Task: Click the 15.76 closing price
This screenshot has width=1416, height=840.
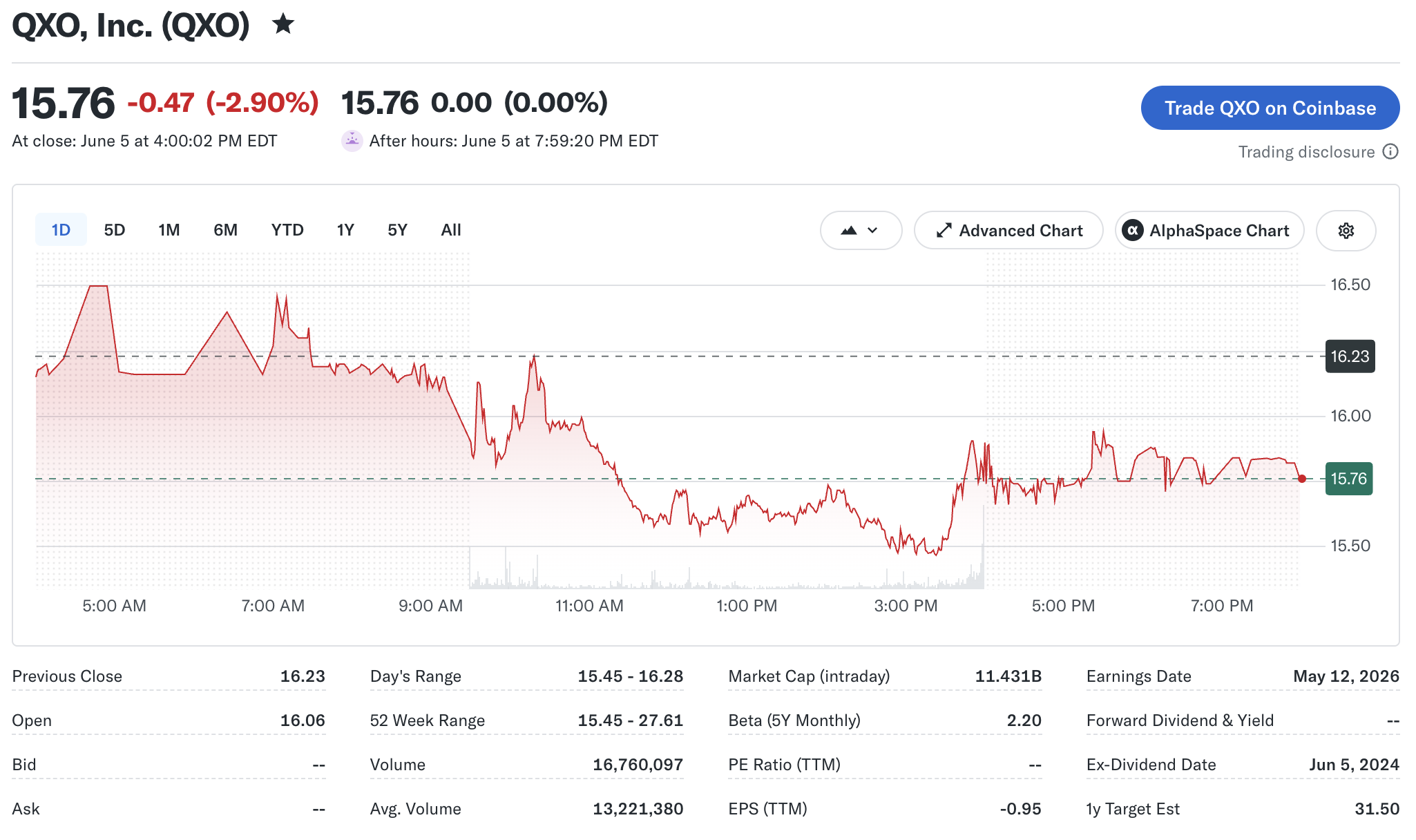Action: 64,104
